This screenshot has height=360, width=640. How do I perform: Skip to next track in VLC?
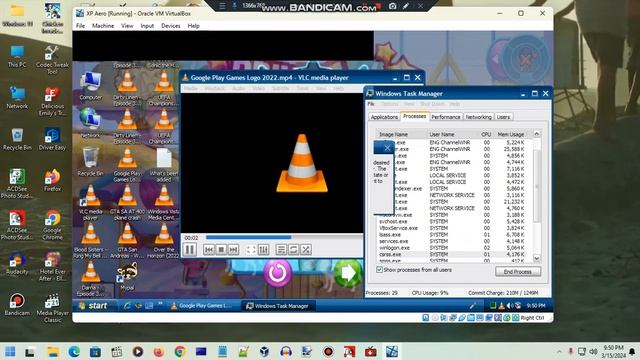233,250
